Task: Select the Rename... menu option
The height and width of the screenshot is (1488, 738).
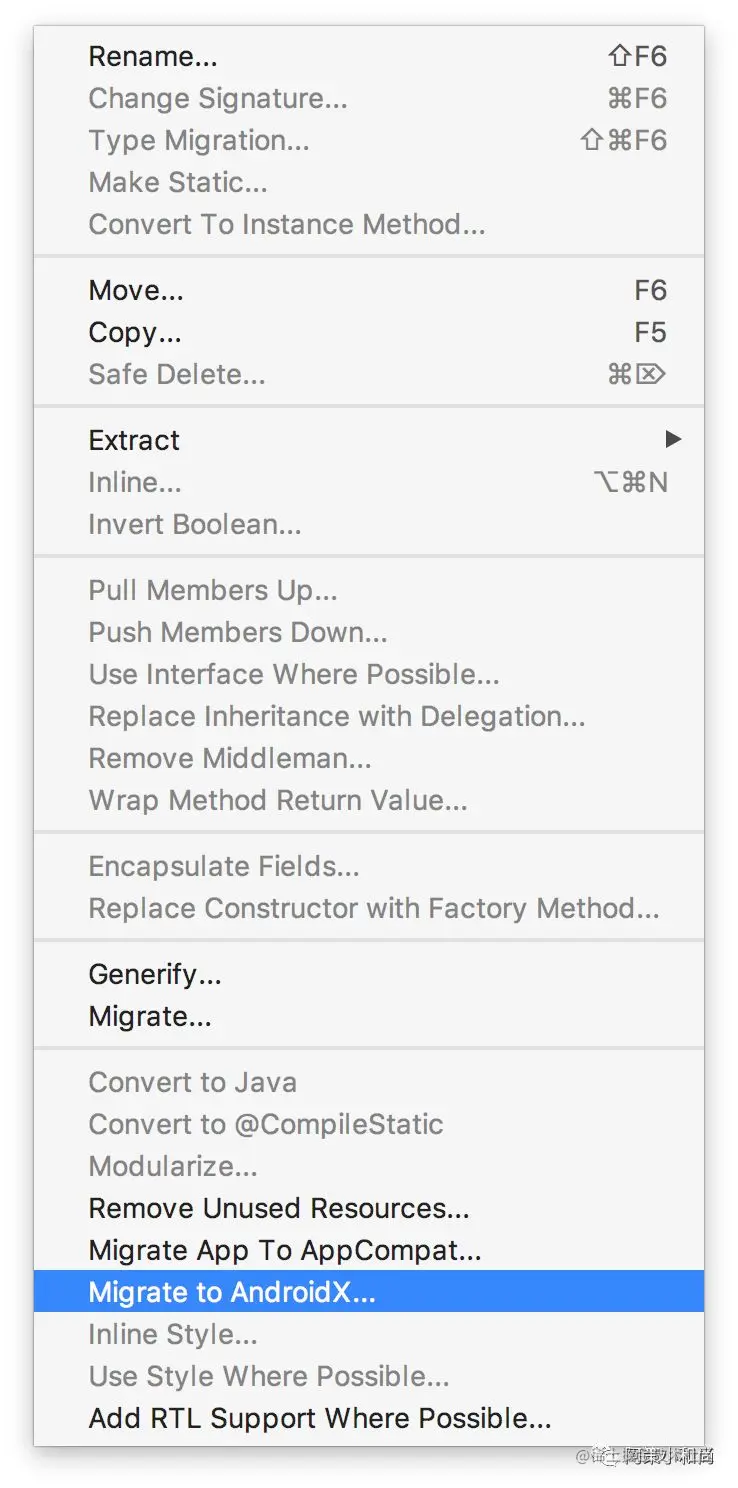Action: (x=153, y=57)
